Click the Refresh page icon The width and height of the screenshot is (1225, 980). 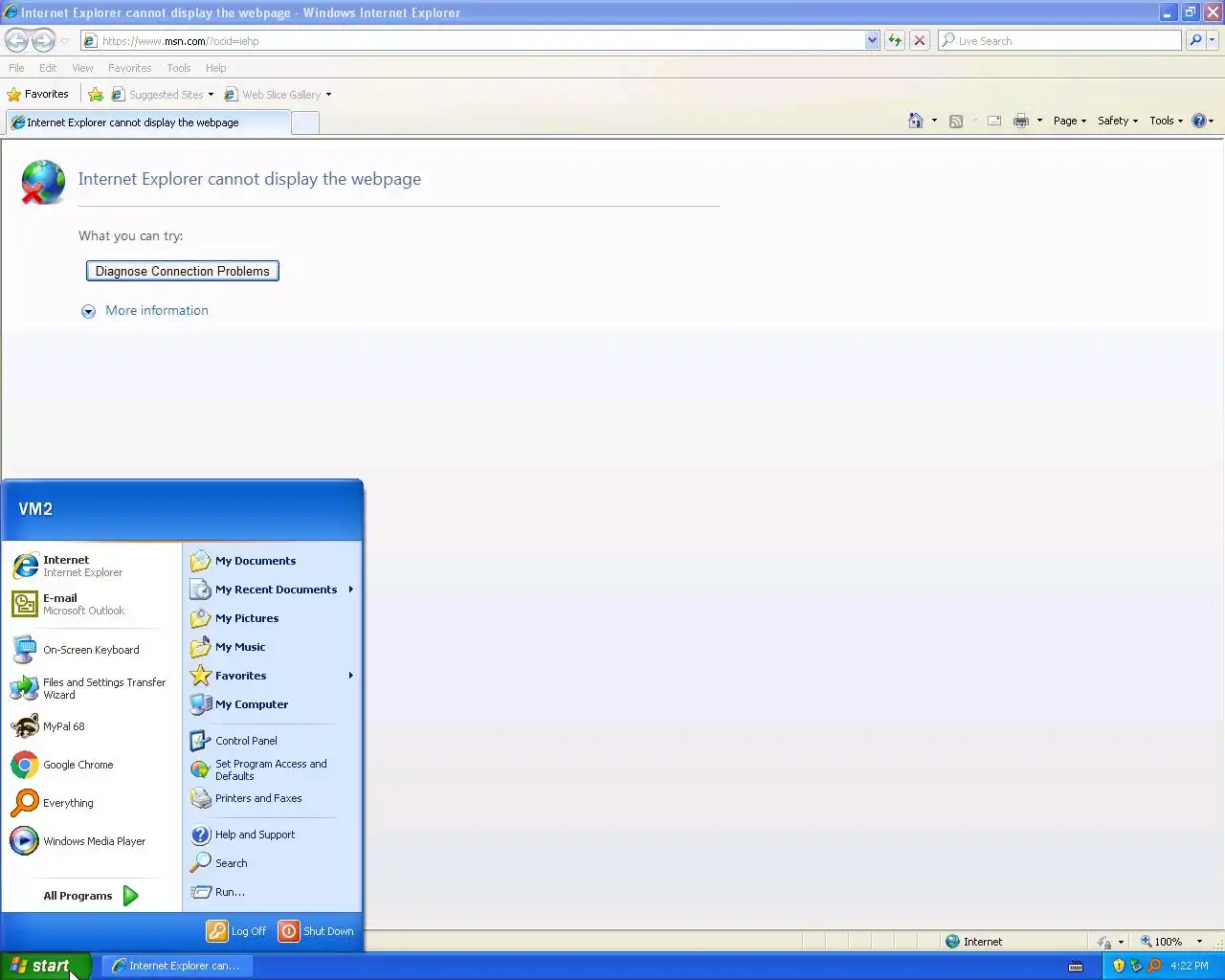(895, 40)
